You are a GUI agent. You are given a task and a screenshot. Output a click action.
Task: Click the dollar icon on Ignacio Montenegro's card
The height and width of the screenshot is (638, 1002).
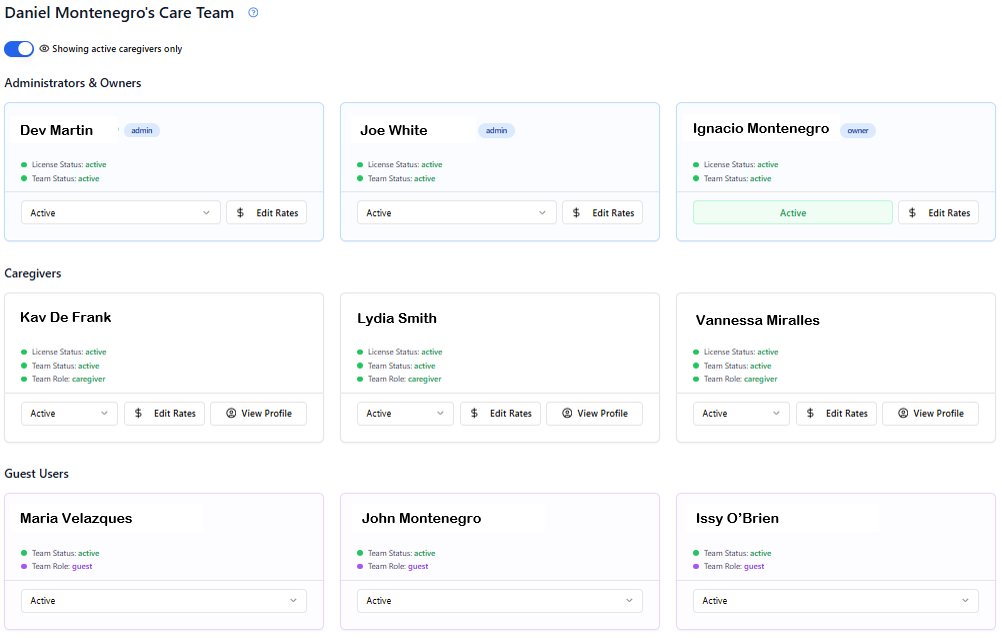(912, 213)
